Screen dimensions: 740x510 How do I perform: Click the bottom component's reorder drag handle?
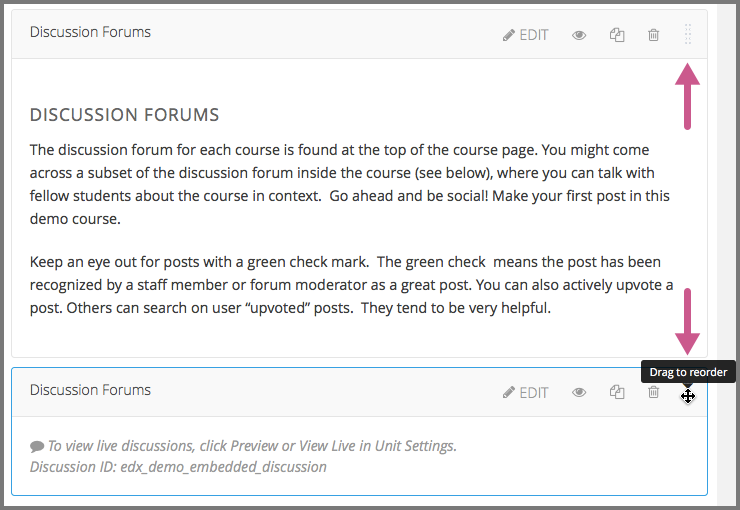[688, 396]
